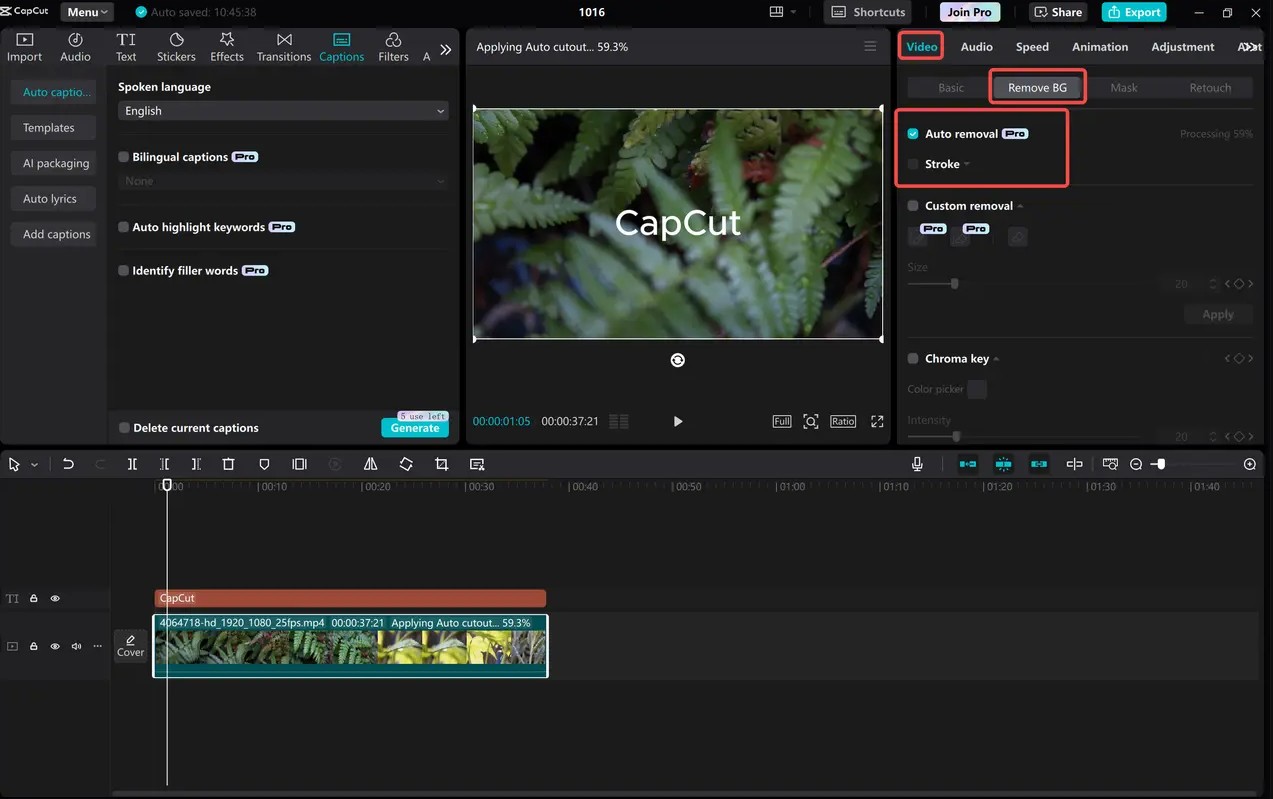Toggle the auto snapping icon

1004,464
